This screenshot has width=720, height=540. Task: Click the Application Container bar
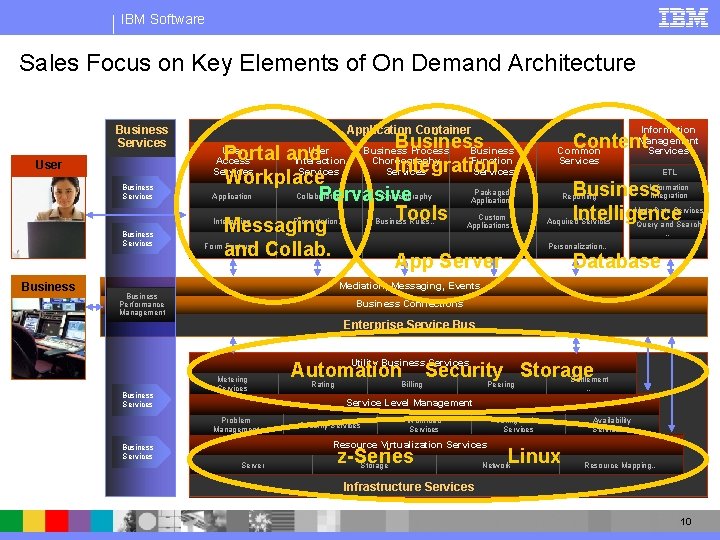[408, 130]
